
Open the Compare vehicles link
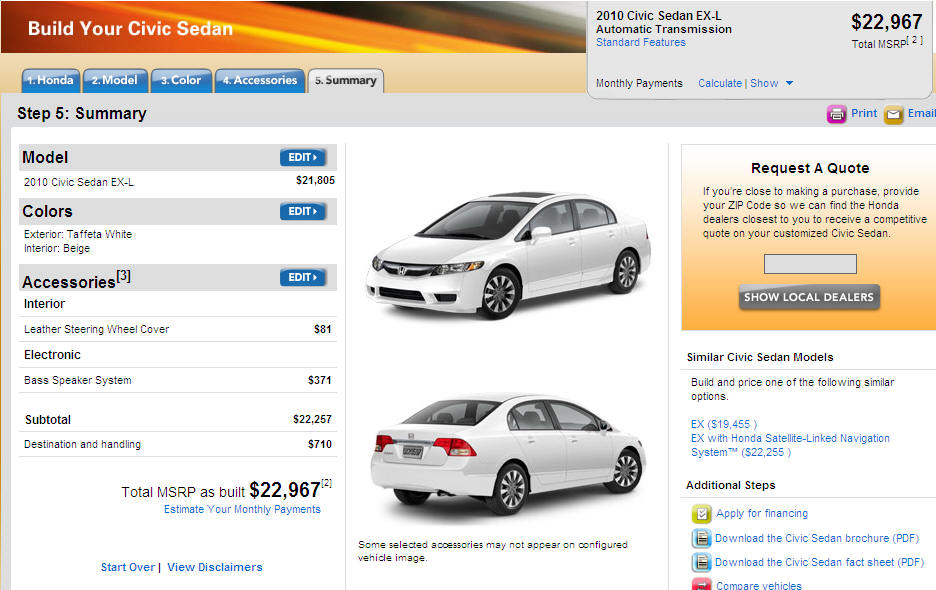point(759,585)
